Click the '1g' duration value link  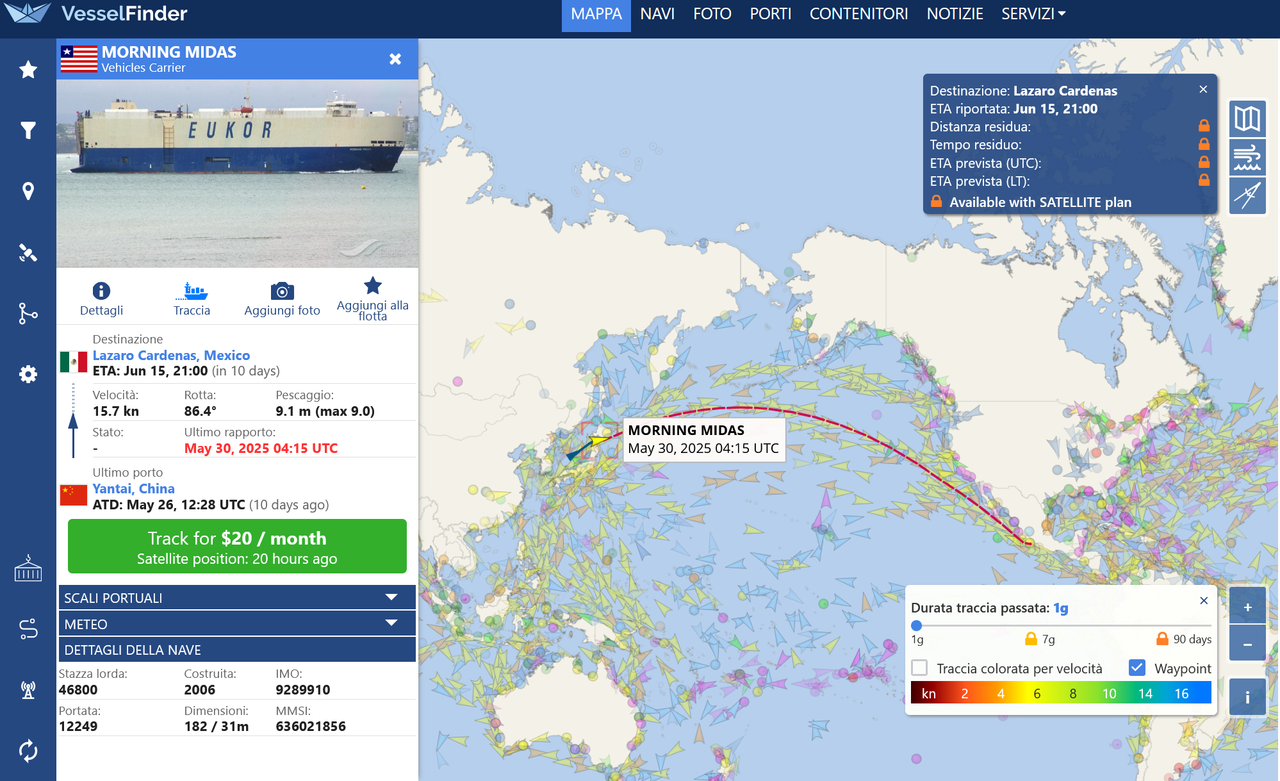click(x=1061, y=608)
